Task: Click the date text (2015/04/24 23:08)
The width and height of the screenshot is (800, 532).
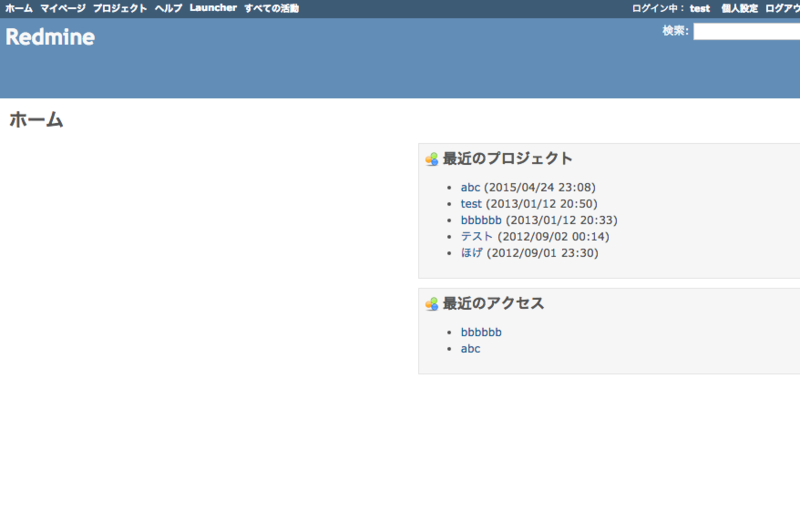Action: point(540,187)
